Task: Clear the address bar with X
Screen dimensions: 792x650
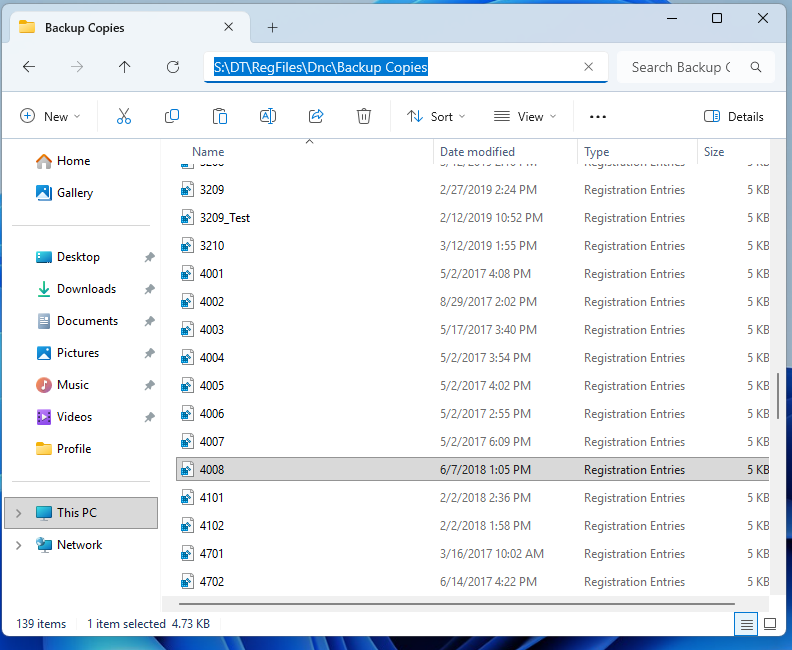Action: click(x=588, y=67)
